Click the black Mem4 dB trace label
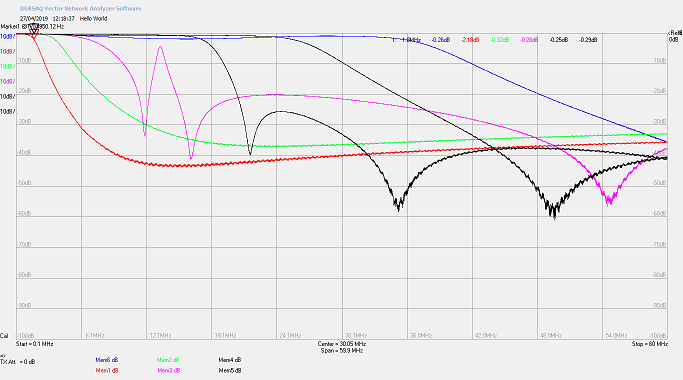This screenshot has height=380, width=683. 230,360
